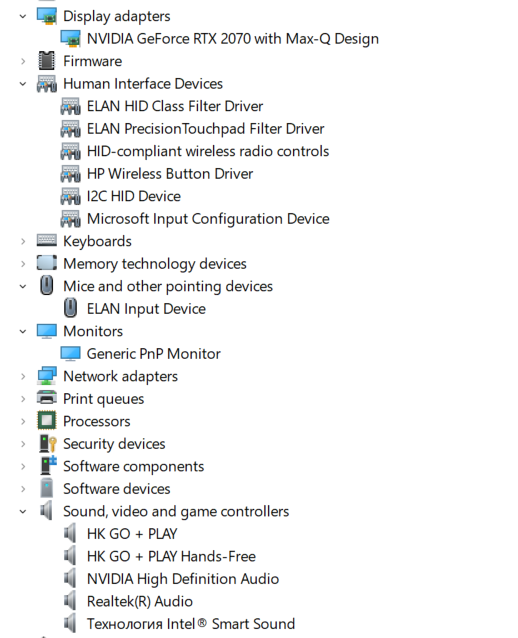
Task: Click the ELAN Input Device mouse icon
Action: 70,308
